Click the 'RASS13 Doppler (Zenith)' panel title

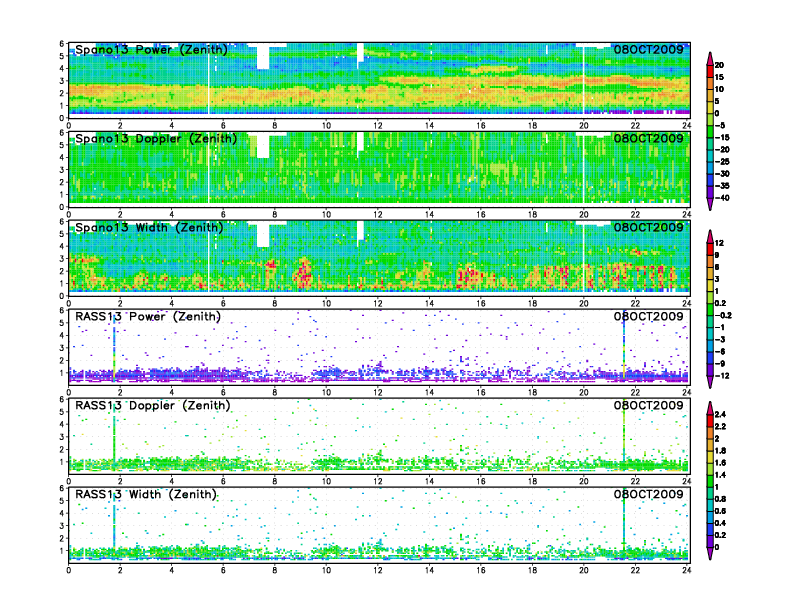tap(153, 405)
